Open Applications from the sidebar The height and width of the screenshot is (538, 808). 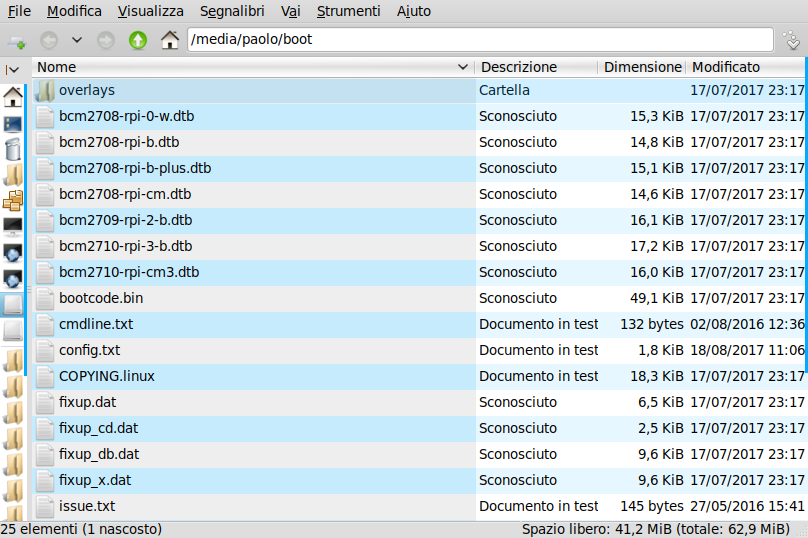pyautogui.click(x=12, y=200)
